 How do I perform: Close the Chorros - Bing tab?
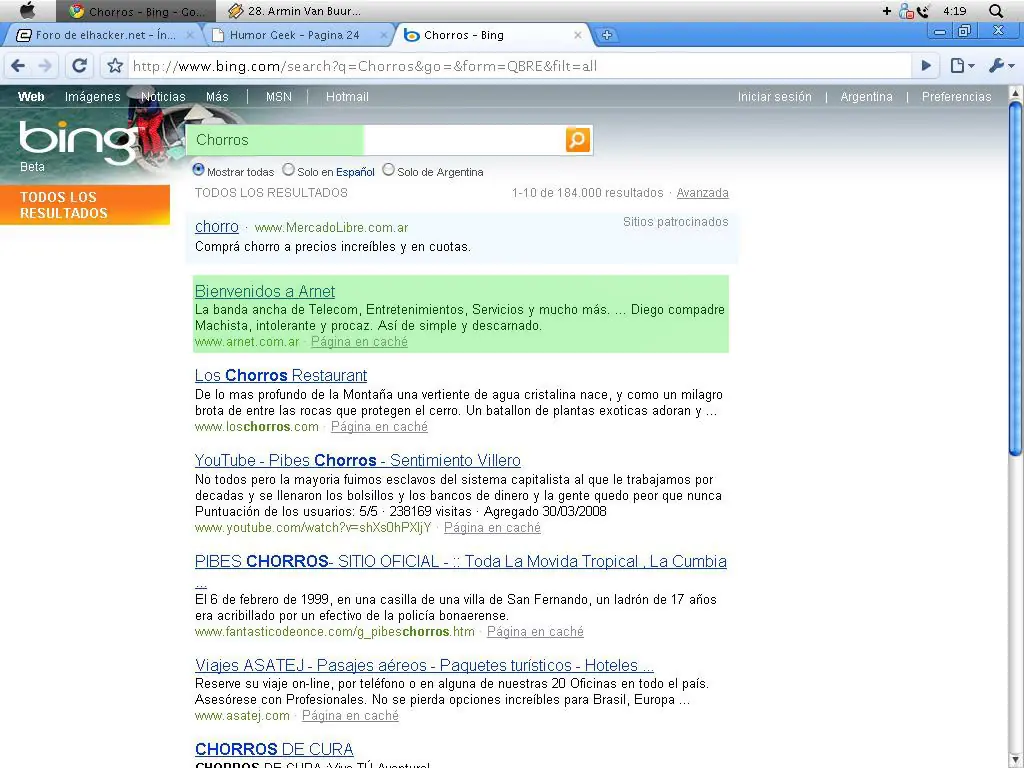577,35
